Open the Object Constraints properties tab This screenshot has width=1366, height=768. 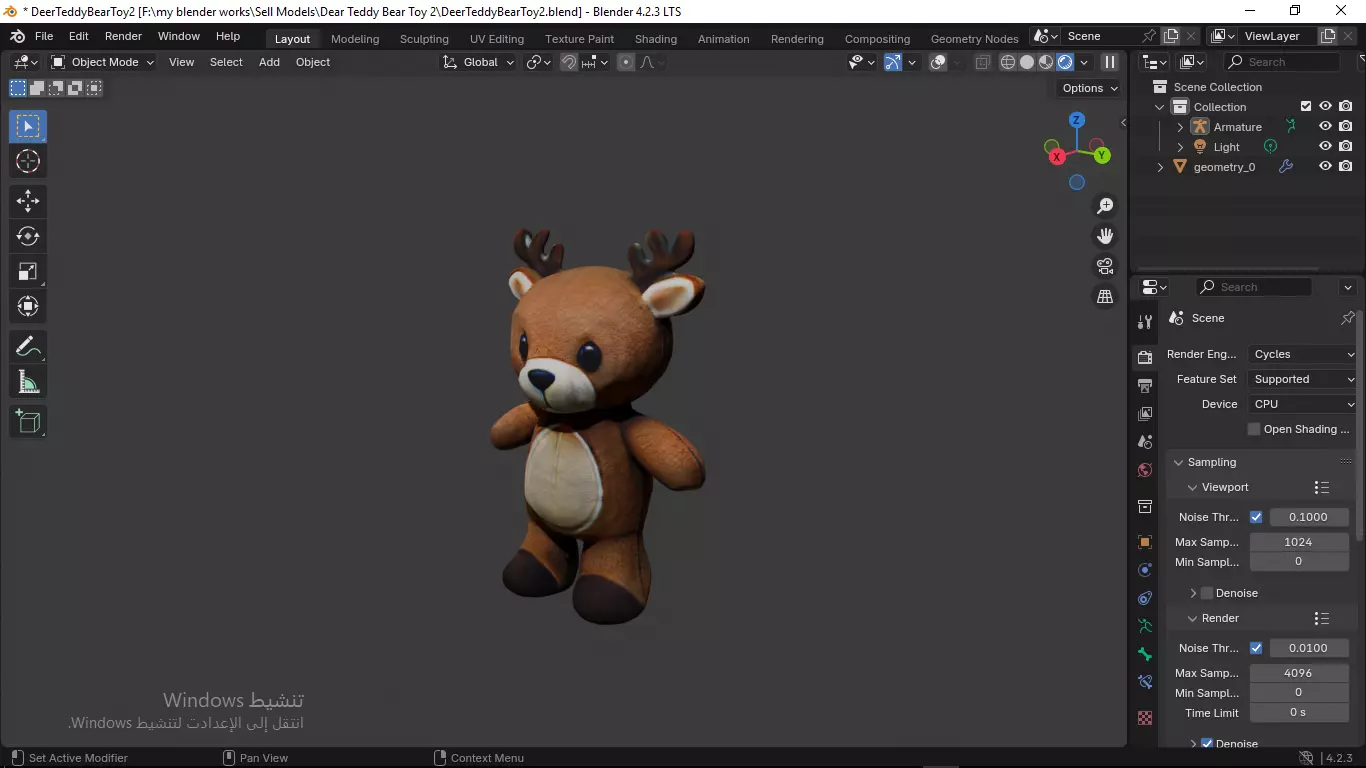pyautogui.click(x=1145, y=598)
